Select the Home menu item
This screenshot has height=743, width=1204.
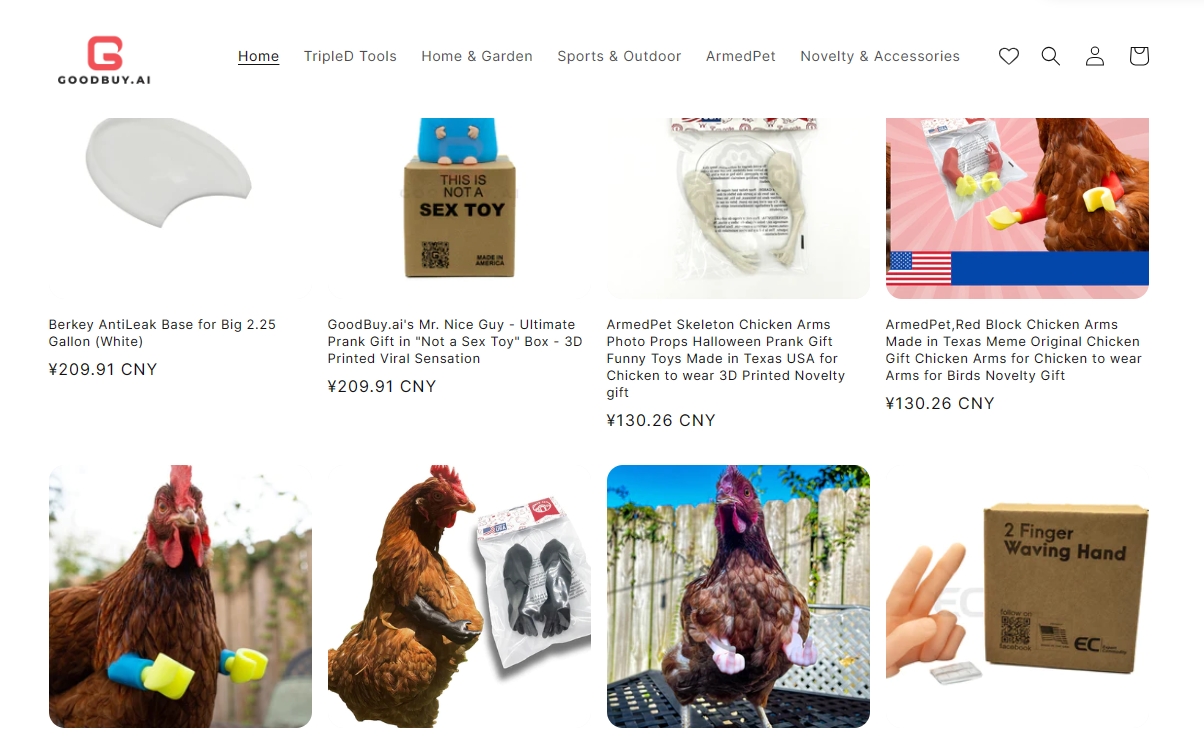[x=258, y=56]
